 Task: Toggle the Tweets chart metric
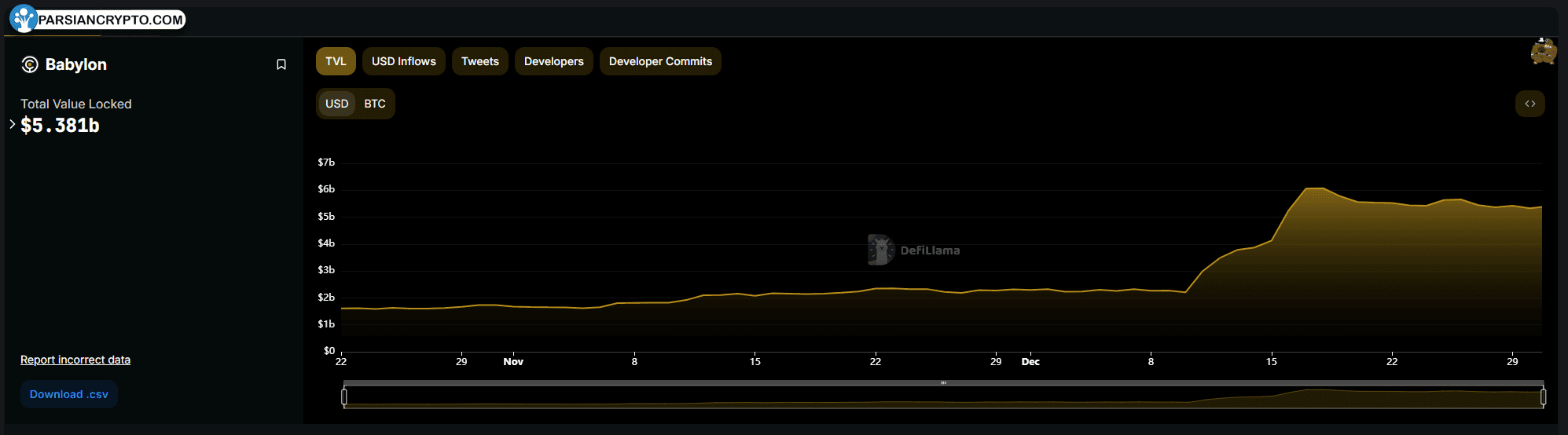(x=480, y=61)
